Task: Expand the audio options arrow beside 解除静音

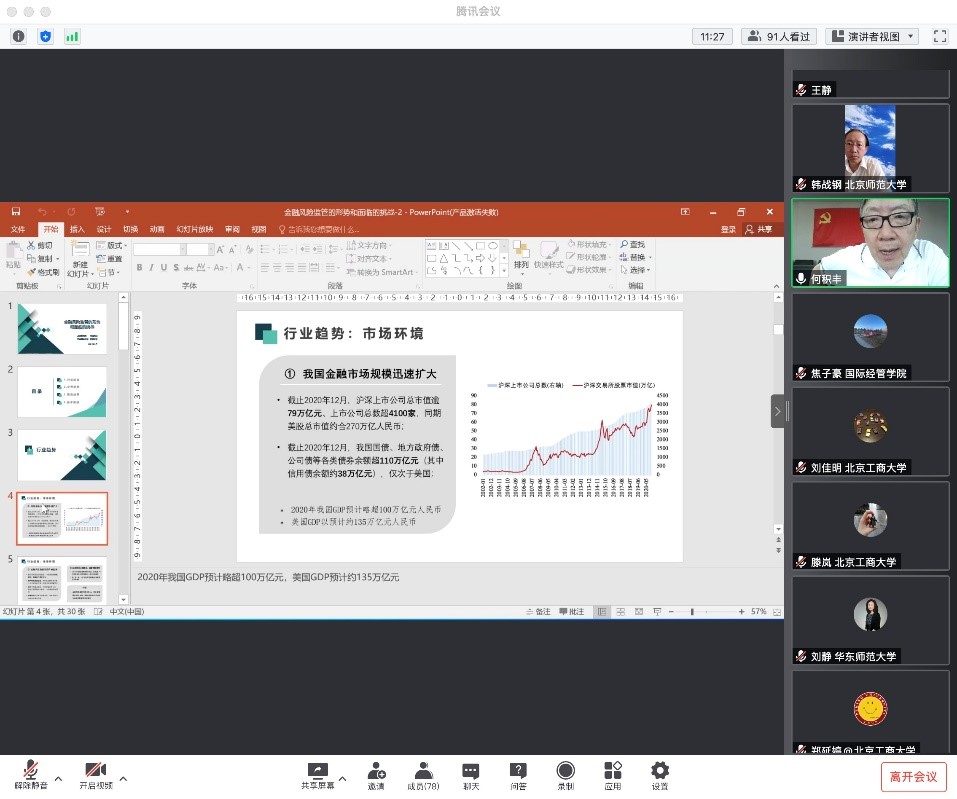Action: pyautogui.click(x=58, y=778)
